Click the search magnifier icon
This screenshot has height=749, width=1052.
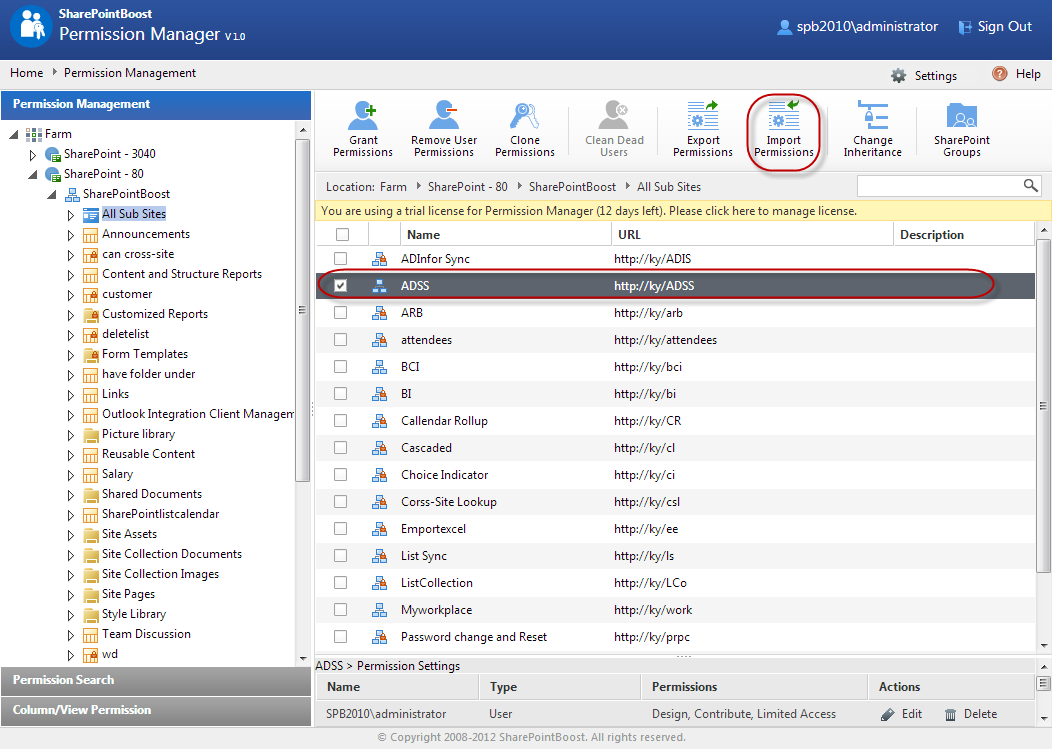pyautogui.click(x=1031, y=185)
